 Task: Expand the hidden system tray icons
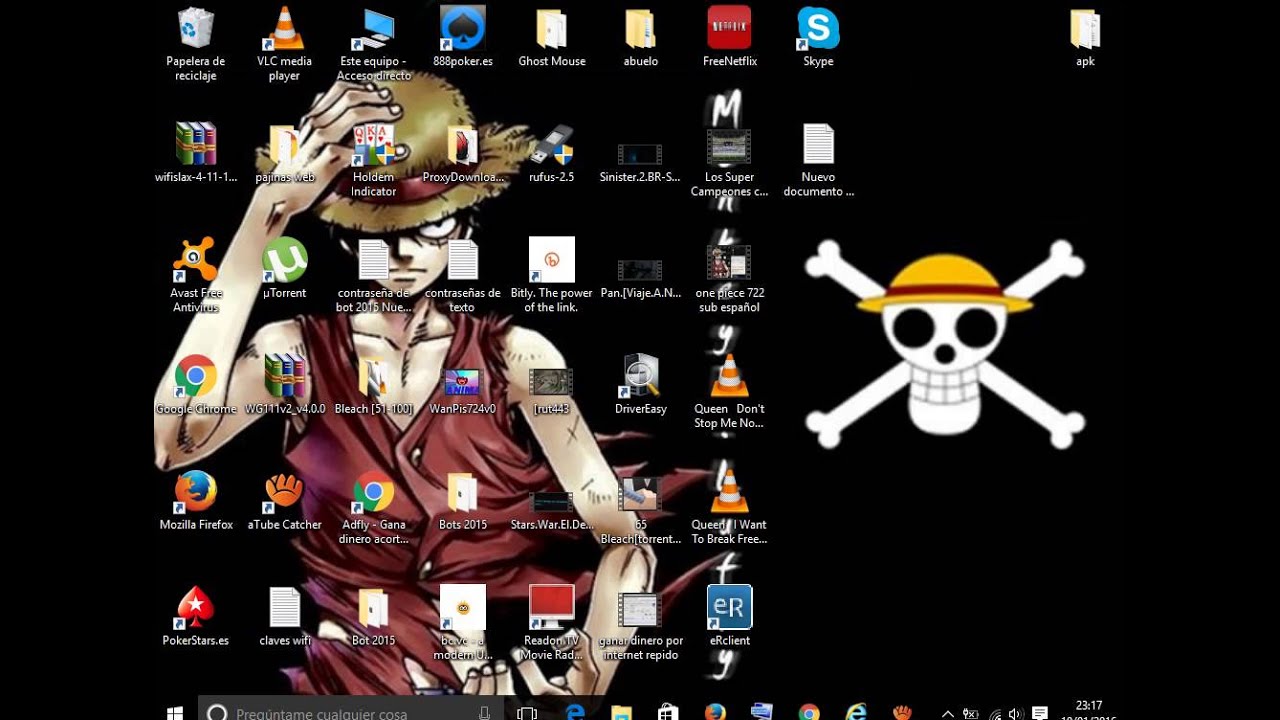click(x=948, y=714)
